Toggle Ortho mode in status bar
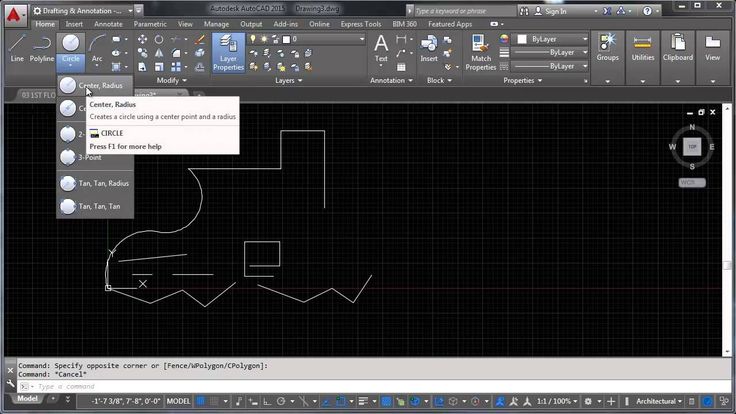Screen dimensions: 736x414 click(267, 401)
